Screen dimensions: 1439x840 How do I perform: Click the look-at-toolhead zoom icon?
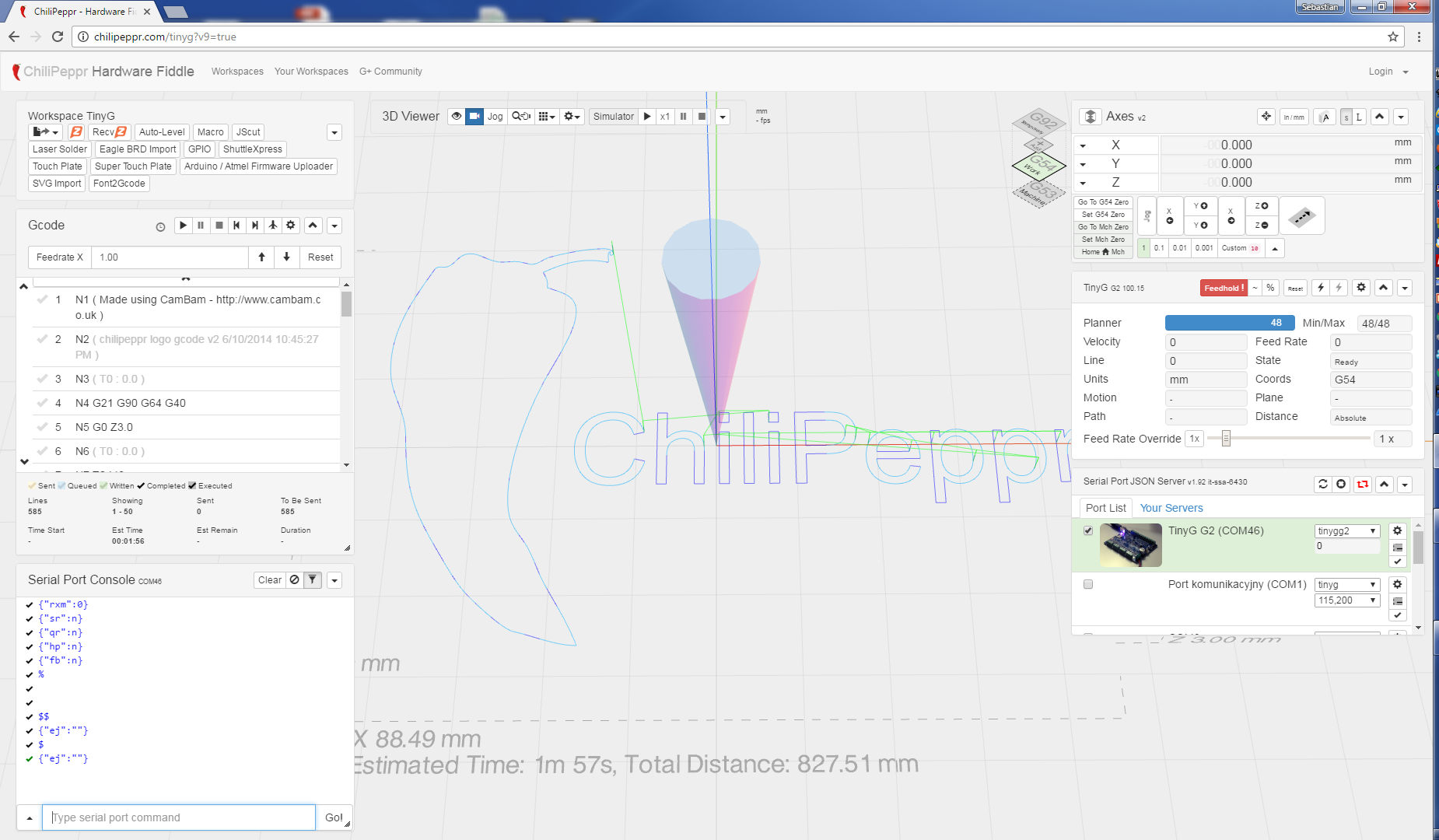click(x=521, y=117)
